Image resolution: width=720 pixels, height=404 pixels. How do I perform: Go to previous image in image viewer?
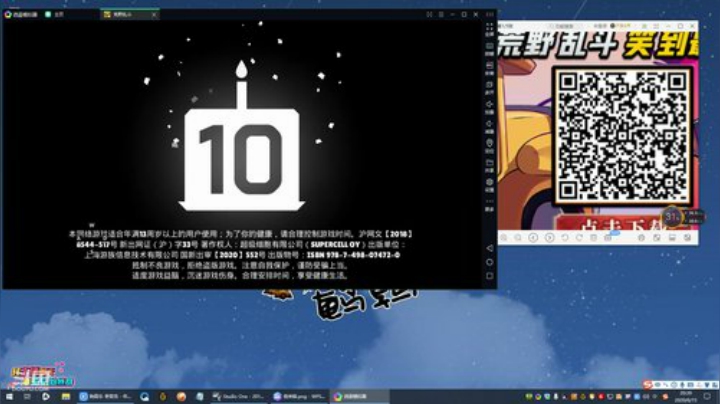click(x=533, y=237)
